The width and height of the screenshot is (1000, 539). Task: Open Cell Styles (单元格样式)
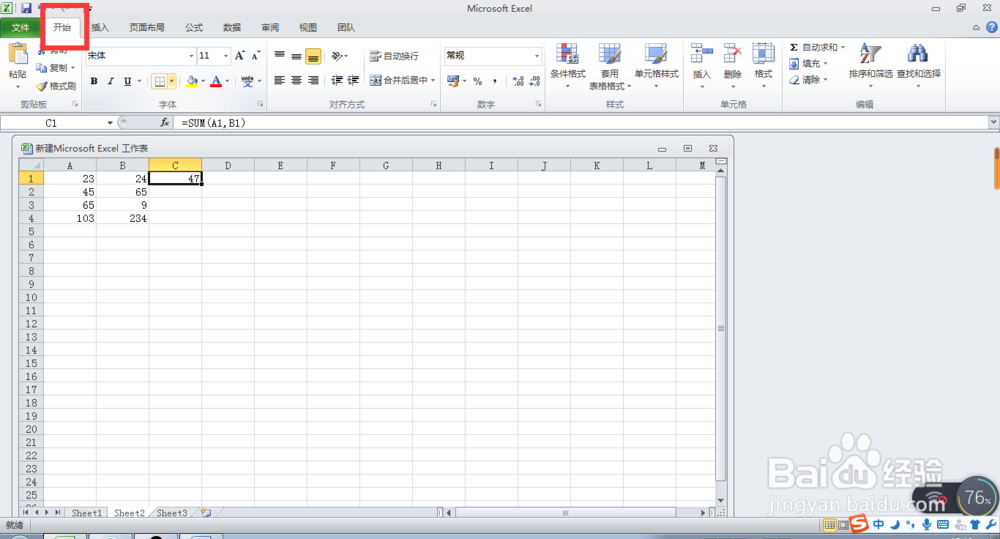tap(656, 65)
